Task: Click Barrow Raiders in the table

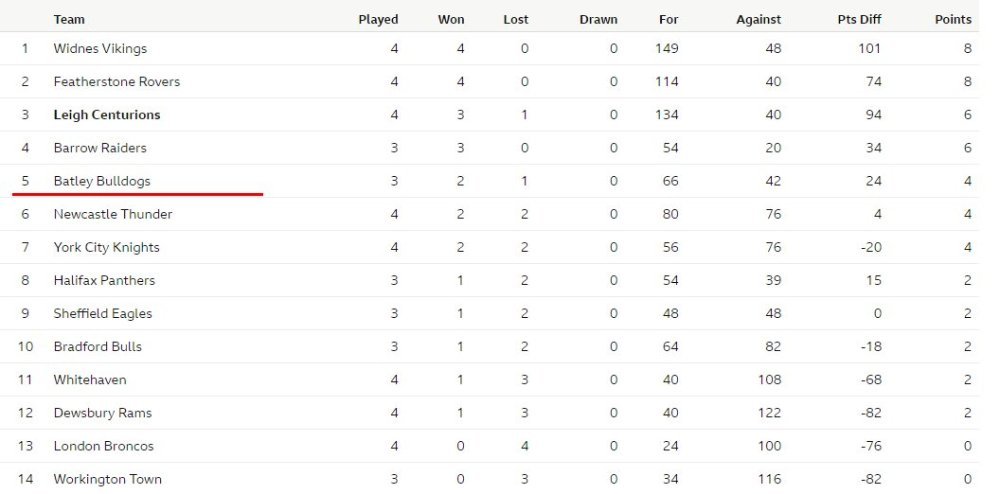Action: point(100,148)
